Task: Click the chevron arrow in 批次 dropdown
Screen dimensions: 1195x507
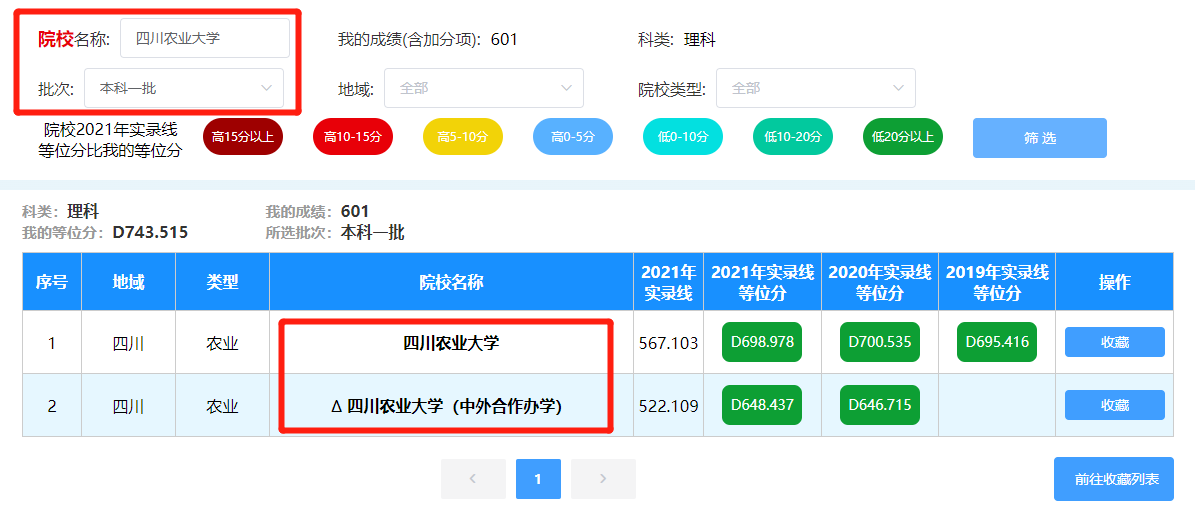Action: tap(266, 88)
